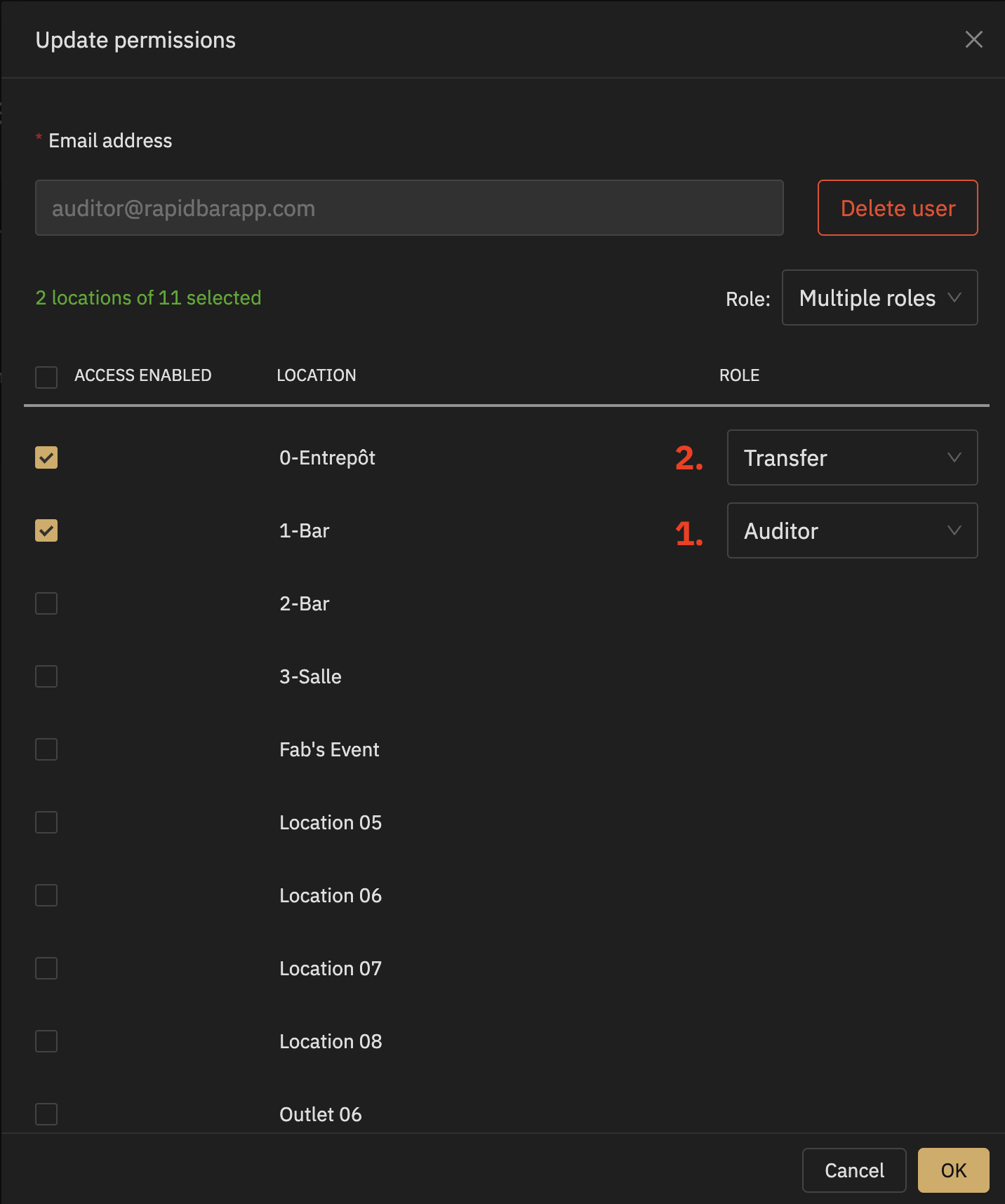Close the Update permissions dialog
Image resolution: width=1005 pixels, height=1204 pixels.
click(x=973, y=39)
